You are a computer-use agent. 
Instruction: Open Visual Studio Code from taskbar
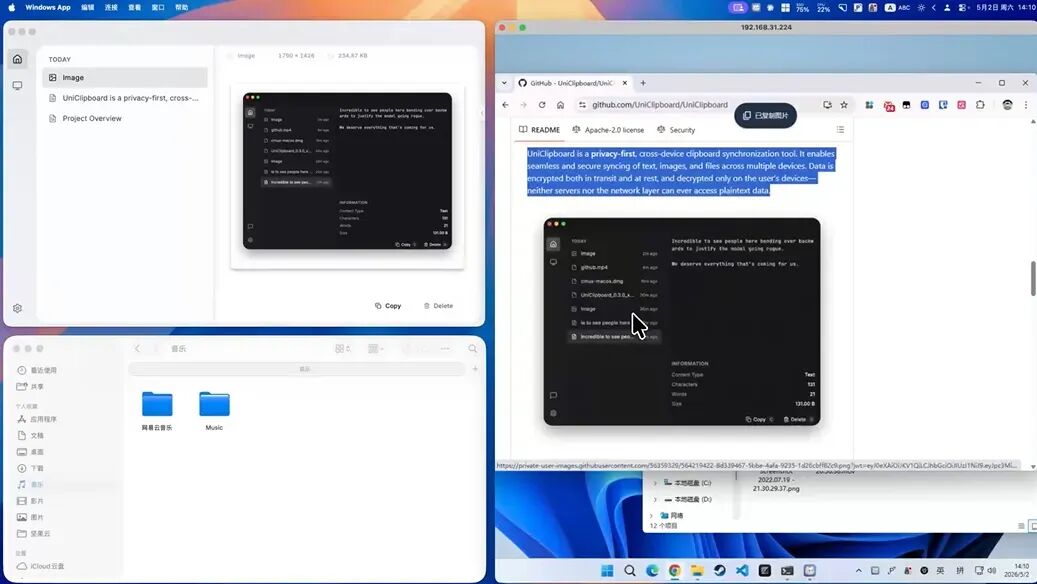(742, 570)
